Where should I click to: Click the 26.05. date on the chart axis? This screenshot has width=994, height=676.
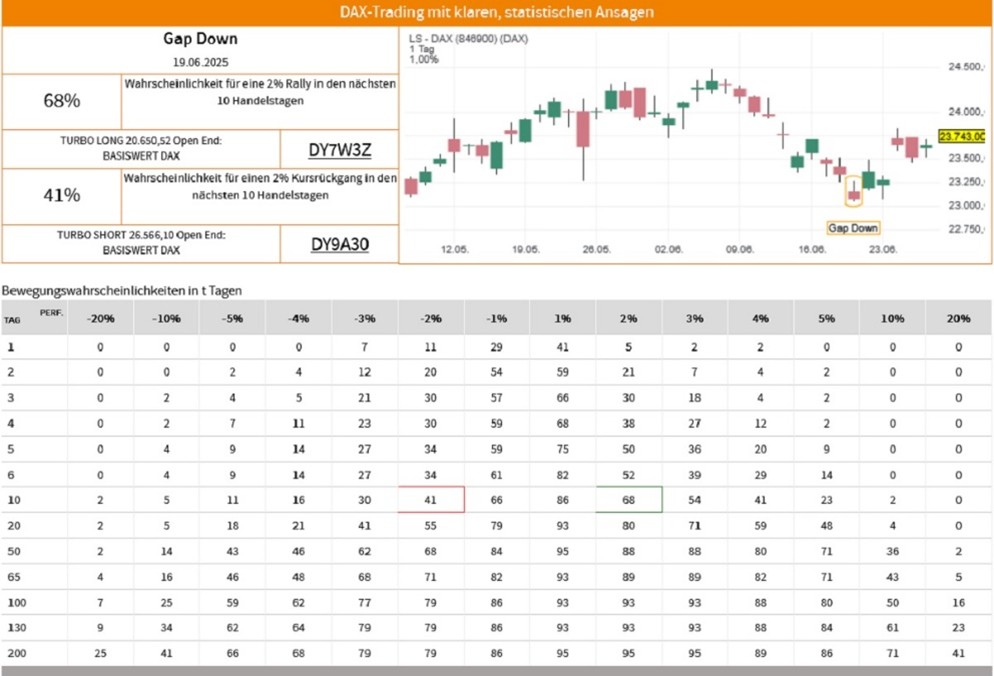coord(597,249)
